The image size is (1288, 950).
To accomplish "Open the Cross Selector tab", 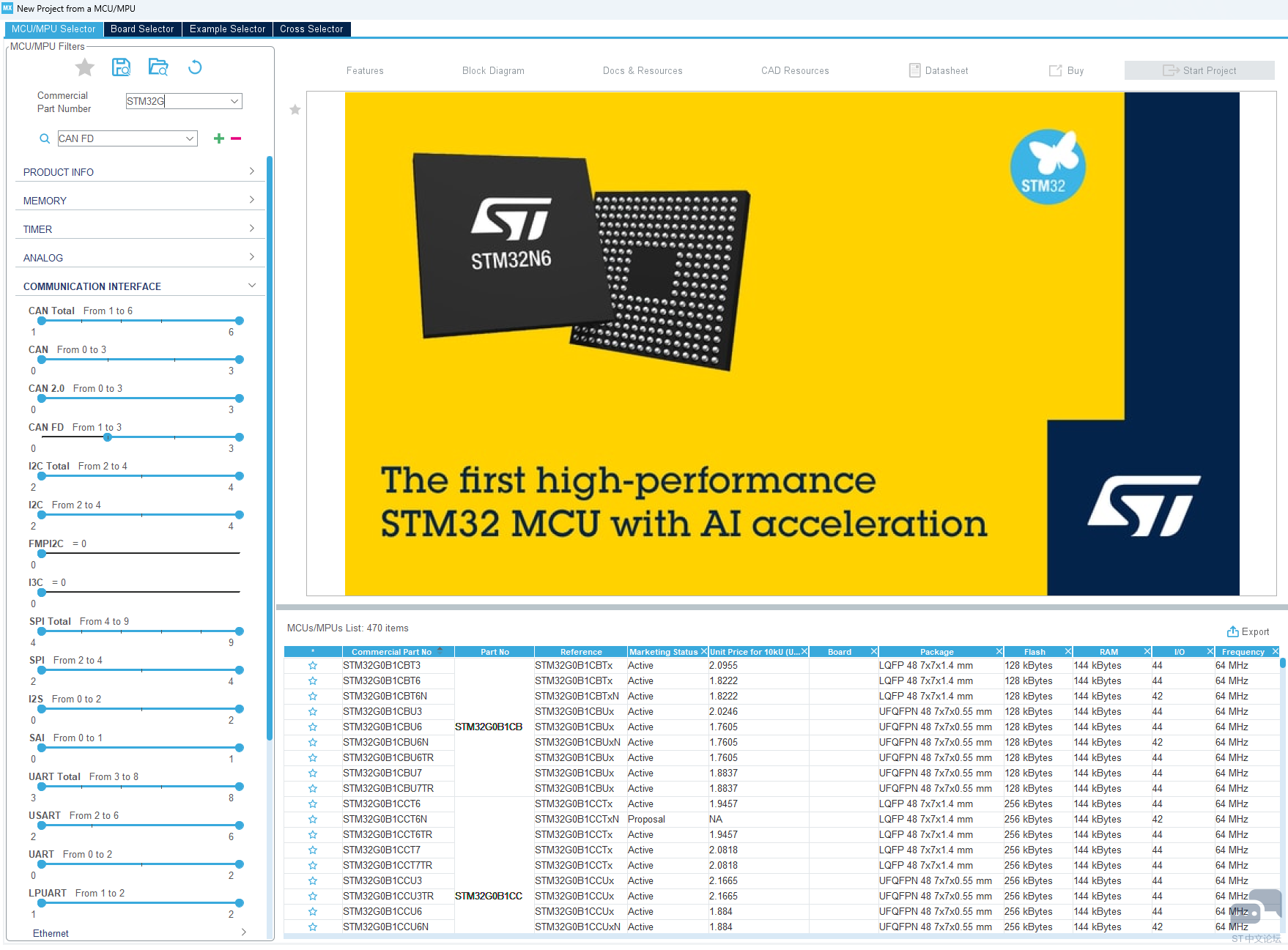I will pyautogui.click(x=311, y=29).
